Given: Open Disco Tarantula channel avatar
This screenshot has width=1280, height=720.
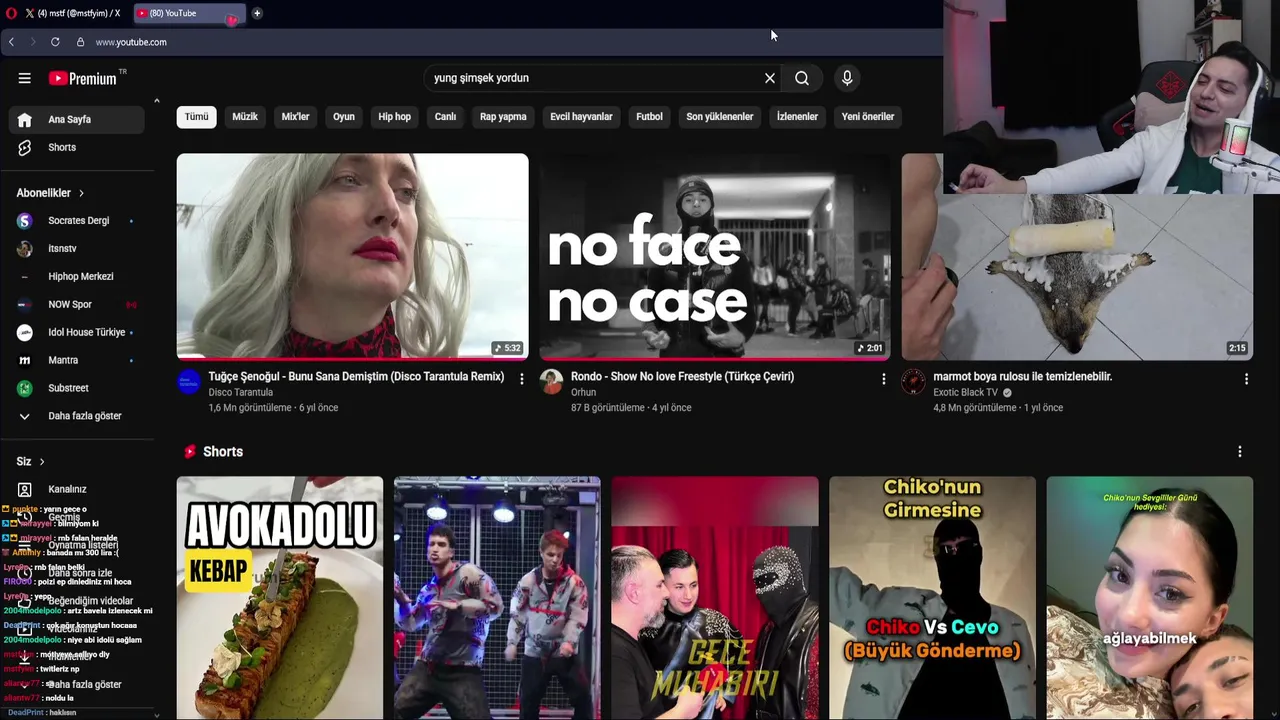Looking at the screenshot, I should point(189,381).
